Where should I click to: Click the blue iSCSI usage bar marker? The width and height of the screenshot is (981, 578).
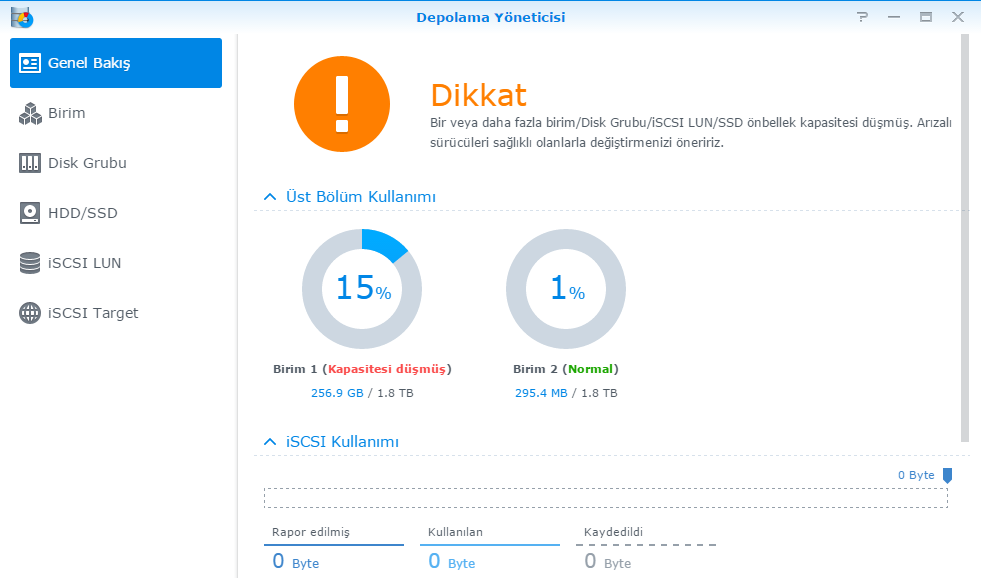[x=947, y=476]
